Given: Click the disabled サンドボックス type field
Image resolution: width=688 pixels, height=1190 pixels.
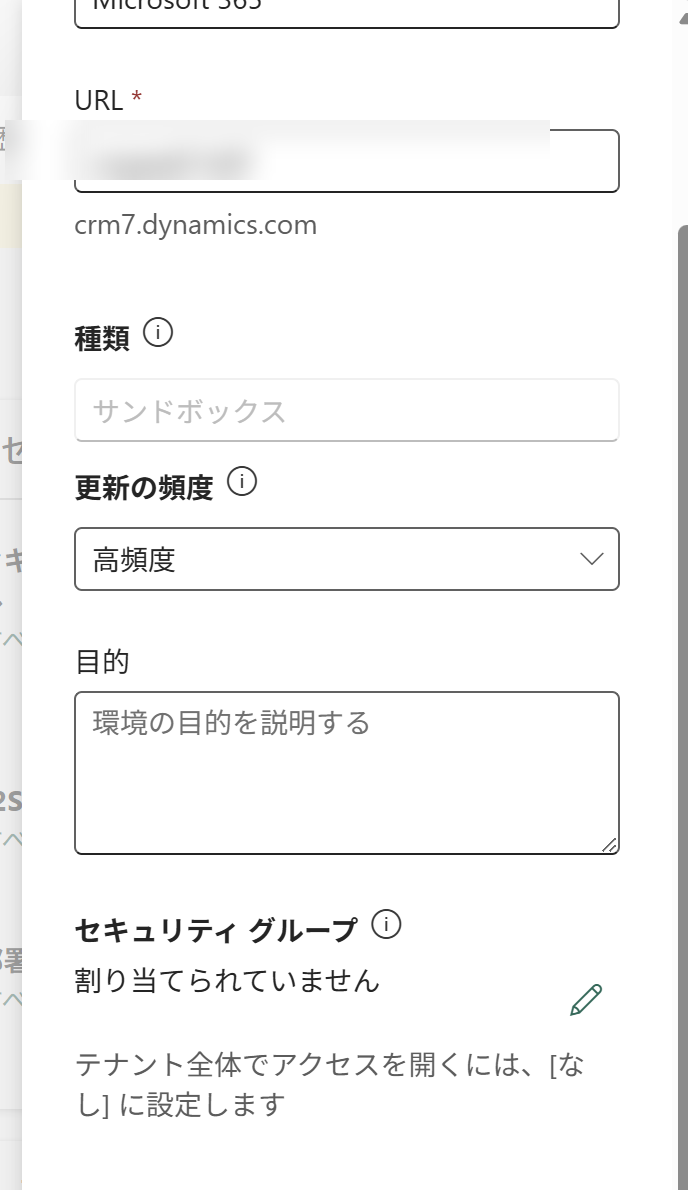Looking at the screenshot, I should click(x=347, y=410).
